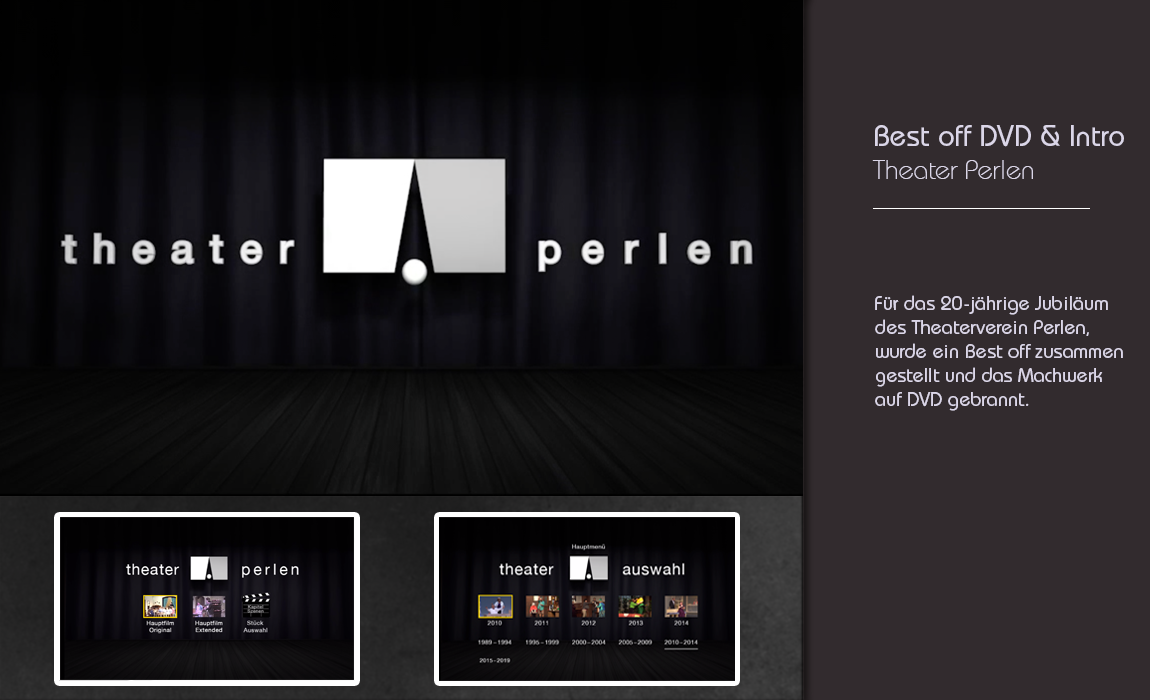Click the Hauptmenü link above the logo
This screenshot has width=1150, height=700.
coord(588,547)
